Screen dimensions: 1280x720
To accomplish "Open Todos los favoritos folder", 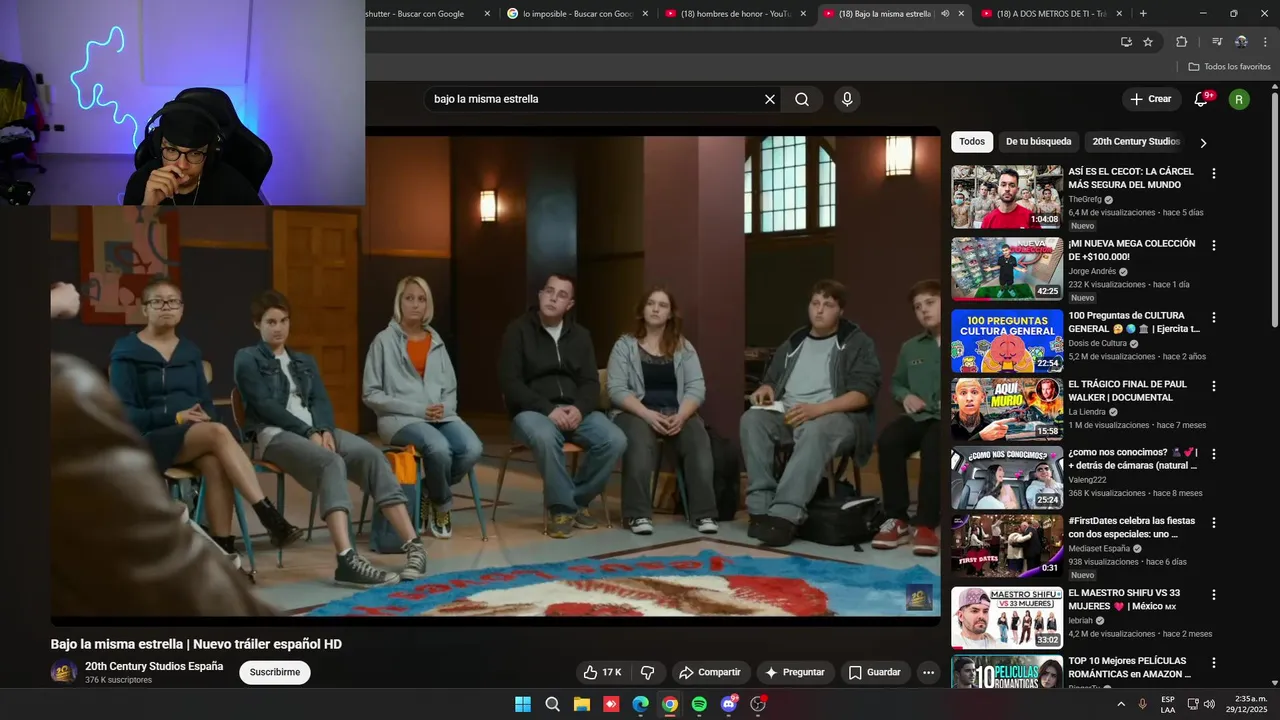I will coord(1230,67).
